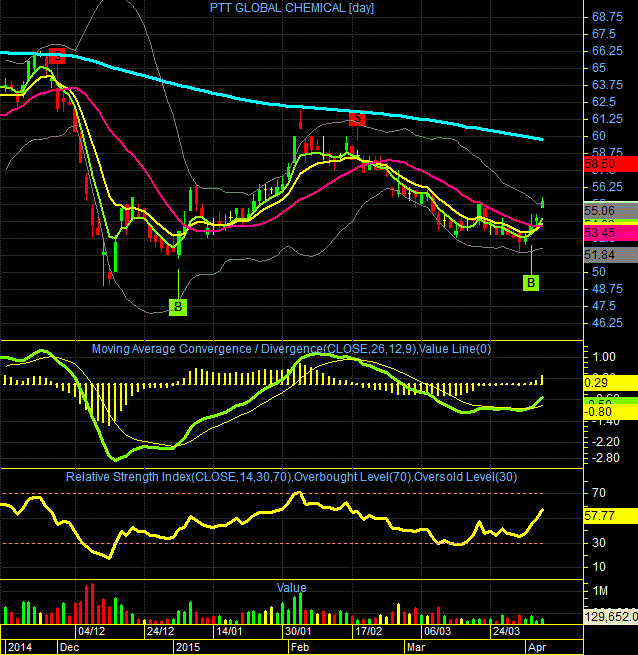Viewport: 638px width, 655px height.
Task: Click the 63.75 price axis value
Action: (607, 85)
